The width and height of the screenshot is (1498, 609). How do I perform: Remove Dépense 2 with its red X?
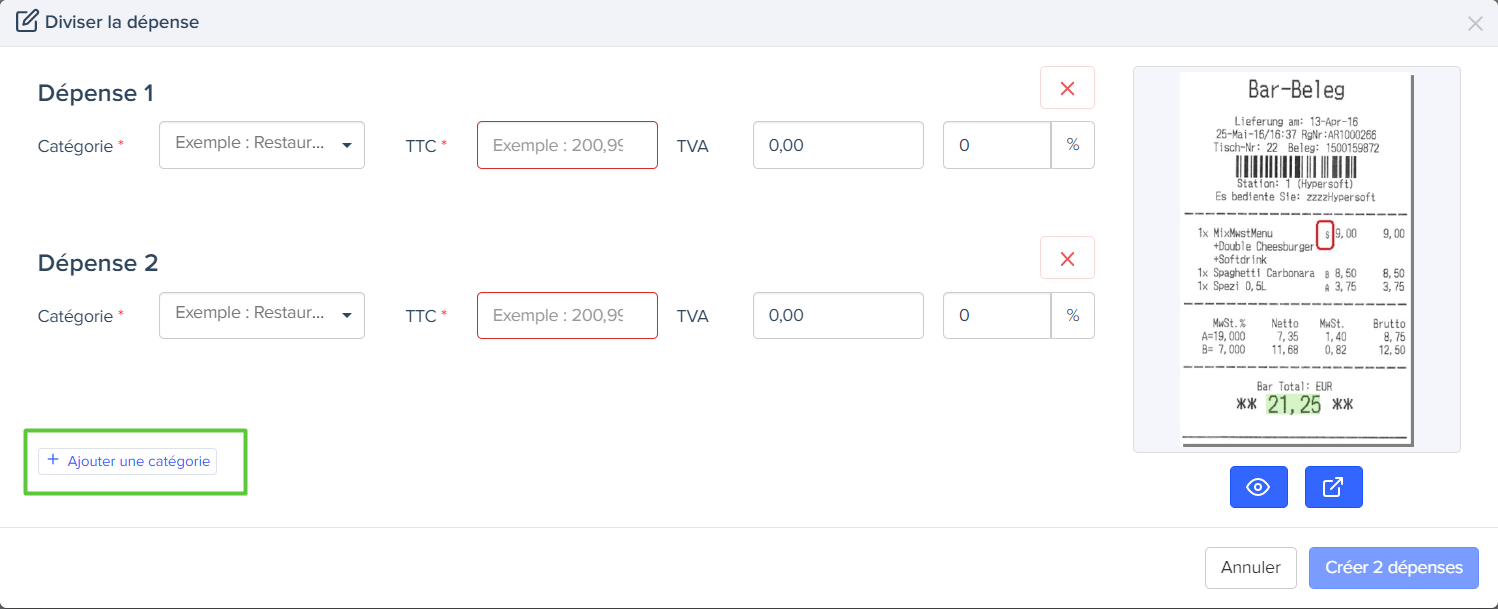pyautogui.click(x=1067, y=258)
